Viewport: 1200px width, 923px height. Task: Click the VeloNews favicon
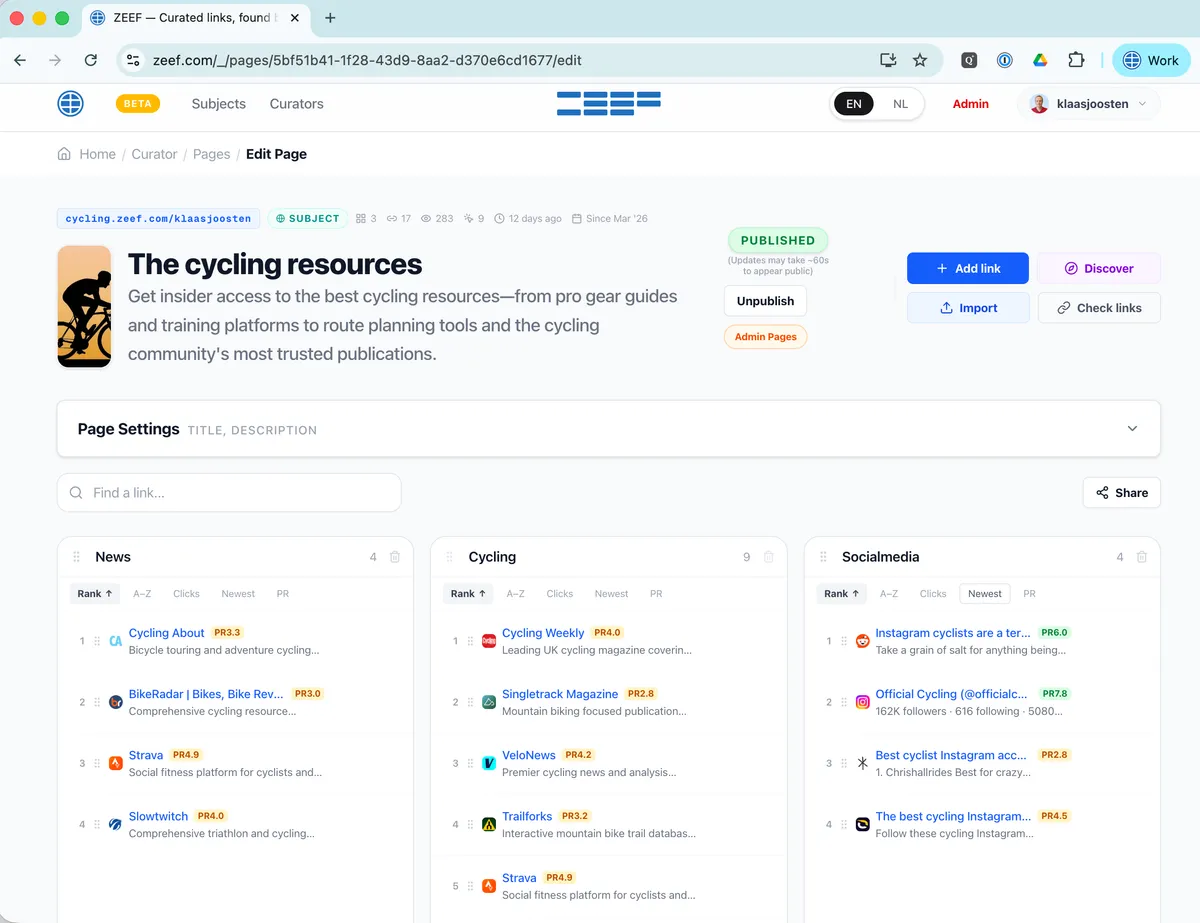coord(489,763)
